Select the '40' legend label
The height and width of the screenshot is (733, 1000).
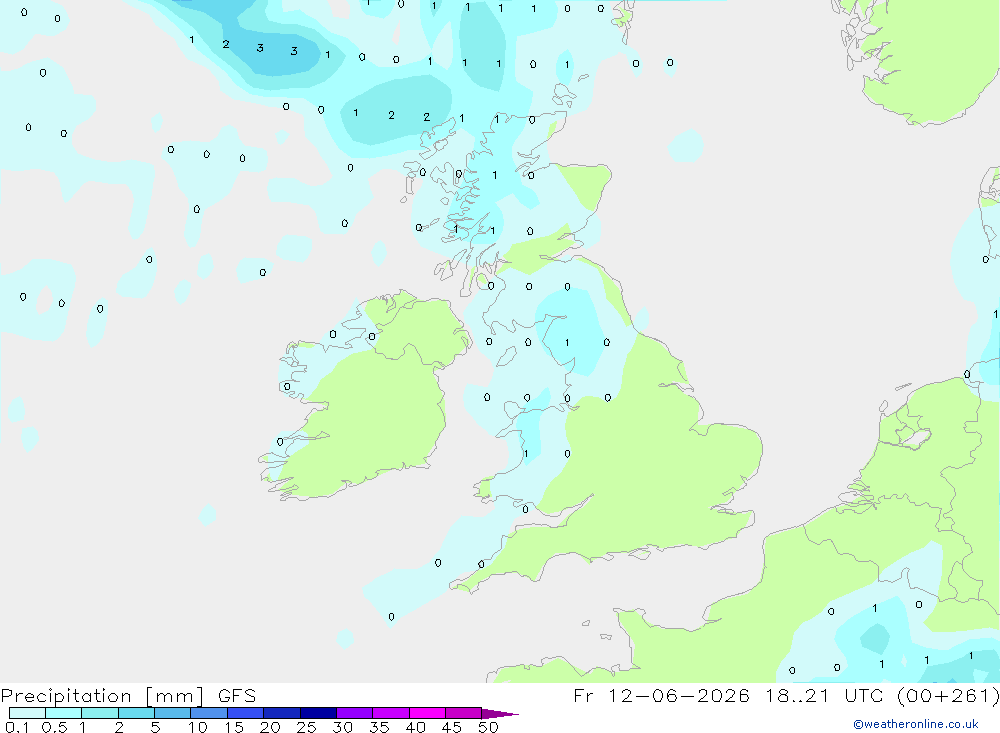(416, 727)
